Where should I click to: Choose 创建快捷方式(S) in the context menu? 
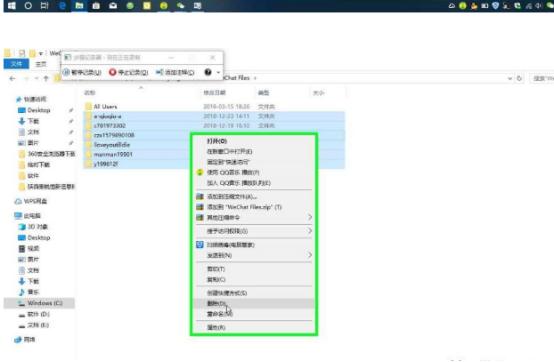pos(254,293)
